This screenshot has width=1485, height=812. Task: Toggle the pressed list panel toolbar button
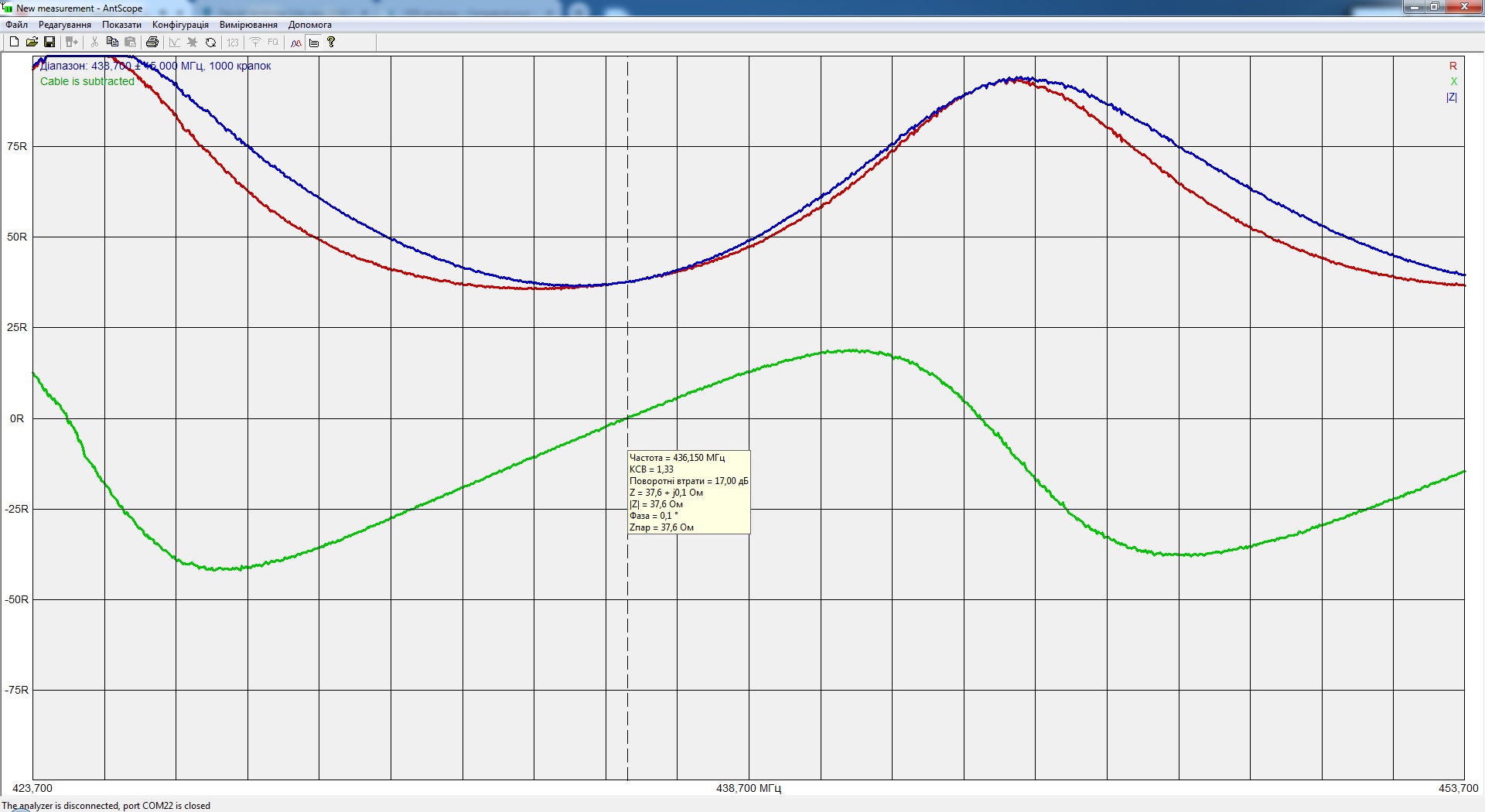314,43
